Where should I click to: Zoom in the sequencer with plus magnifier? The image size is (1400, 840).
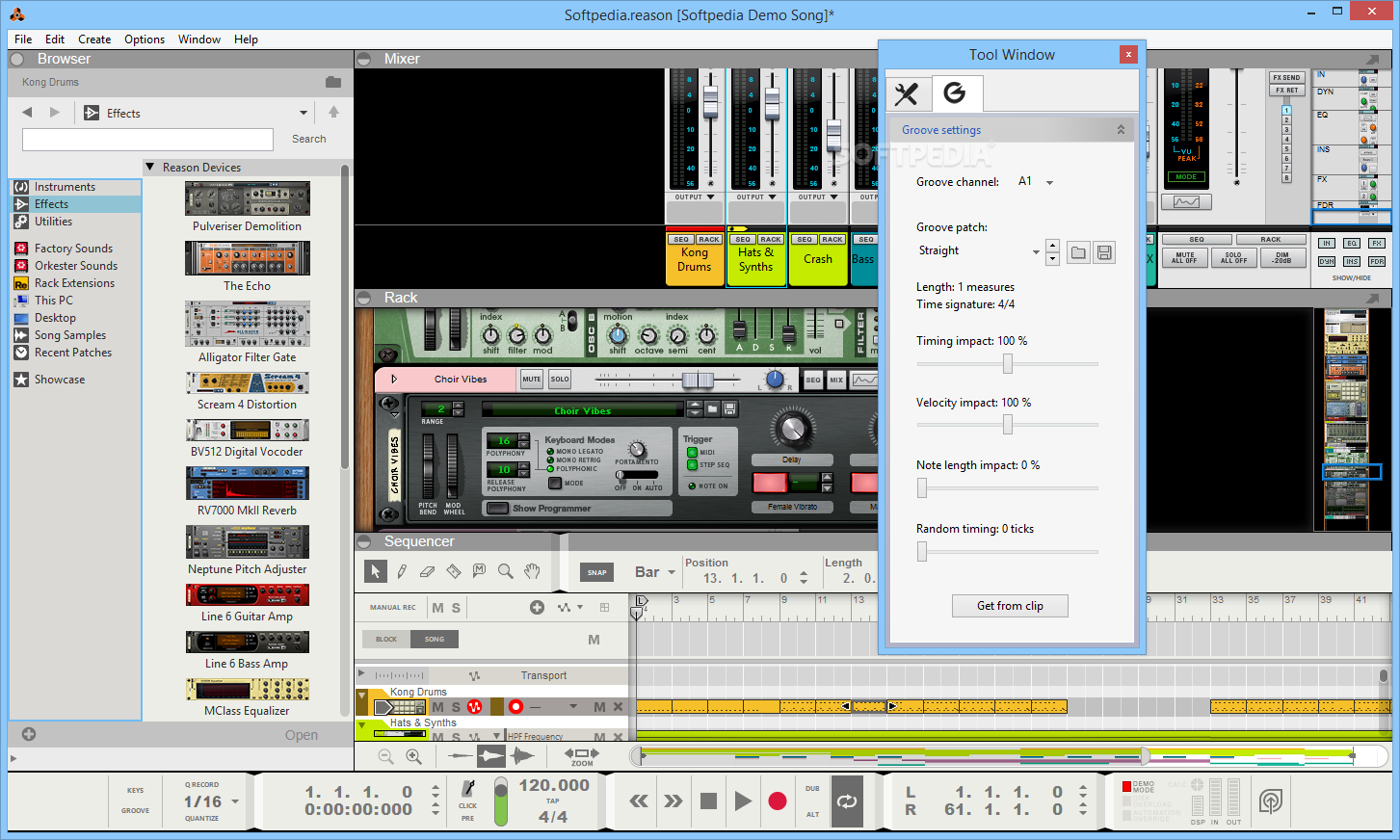pos(413,757)
